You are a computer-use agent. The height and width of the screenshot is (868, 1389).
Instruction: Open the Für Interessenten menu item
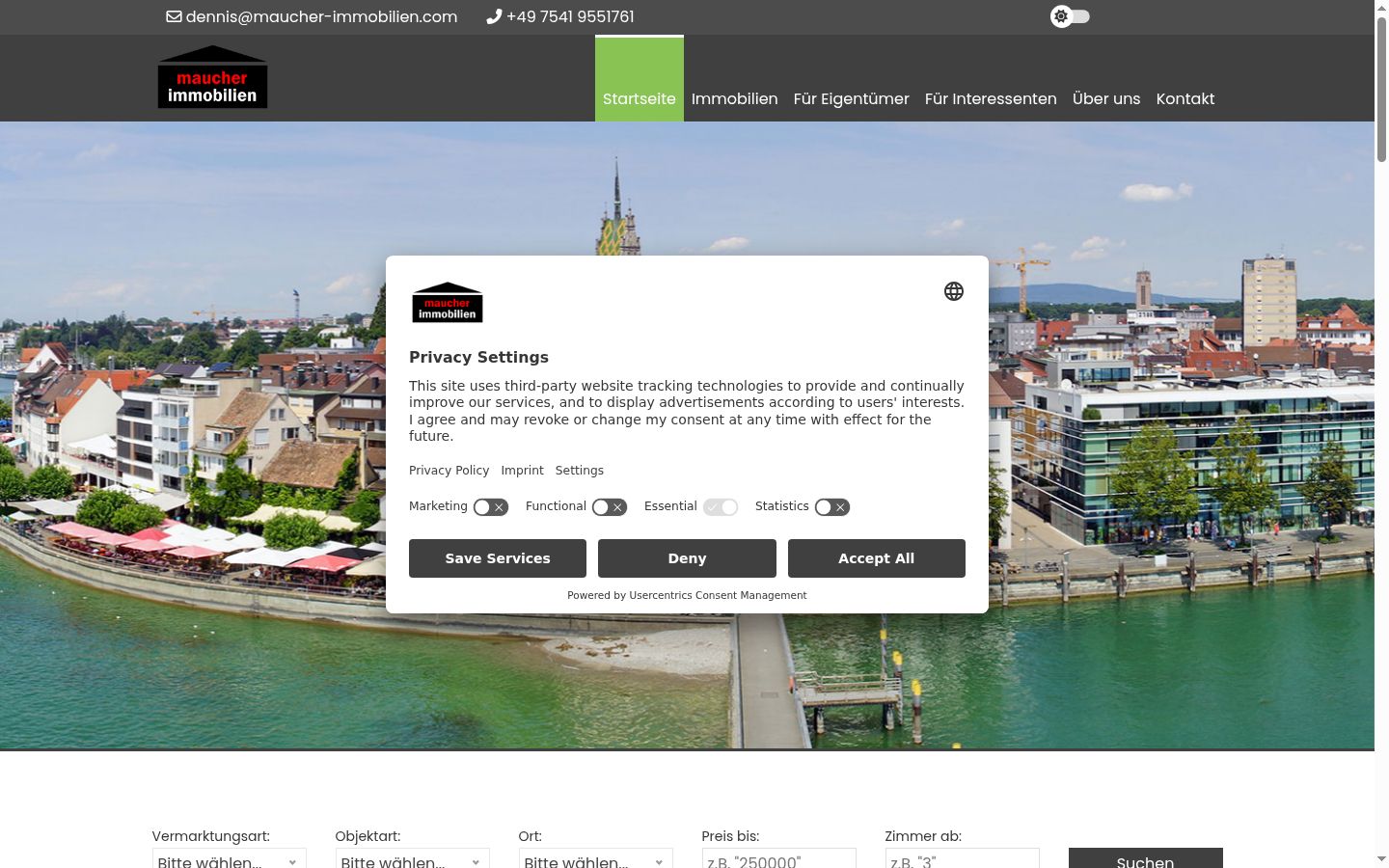(991, 98)
